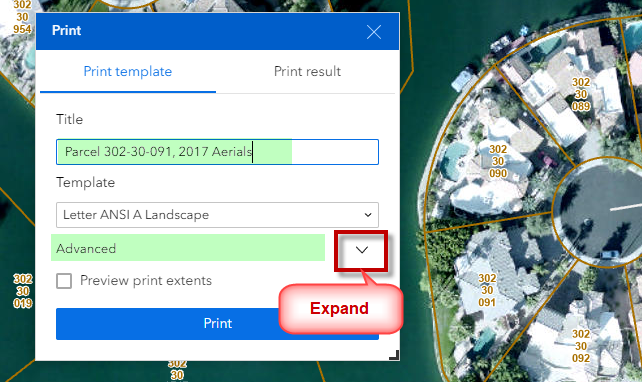Screen dimensions: 642x382
Task: Select parcel 302 30 089 label
Action: pyautogui.click(x=581, y=94)
